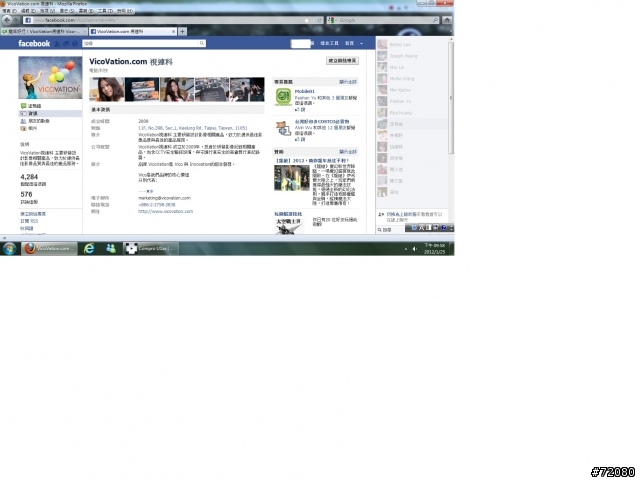The width and height of the screenshot is (640, 480).
Task: Launch Internet Explorer from taskbar
Action: (x=89, y=248)
